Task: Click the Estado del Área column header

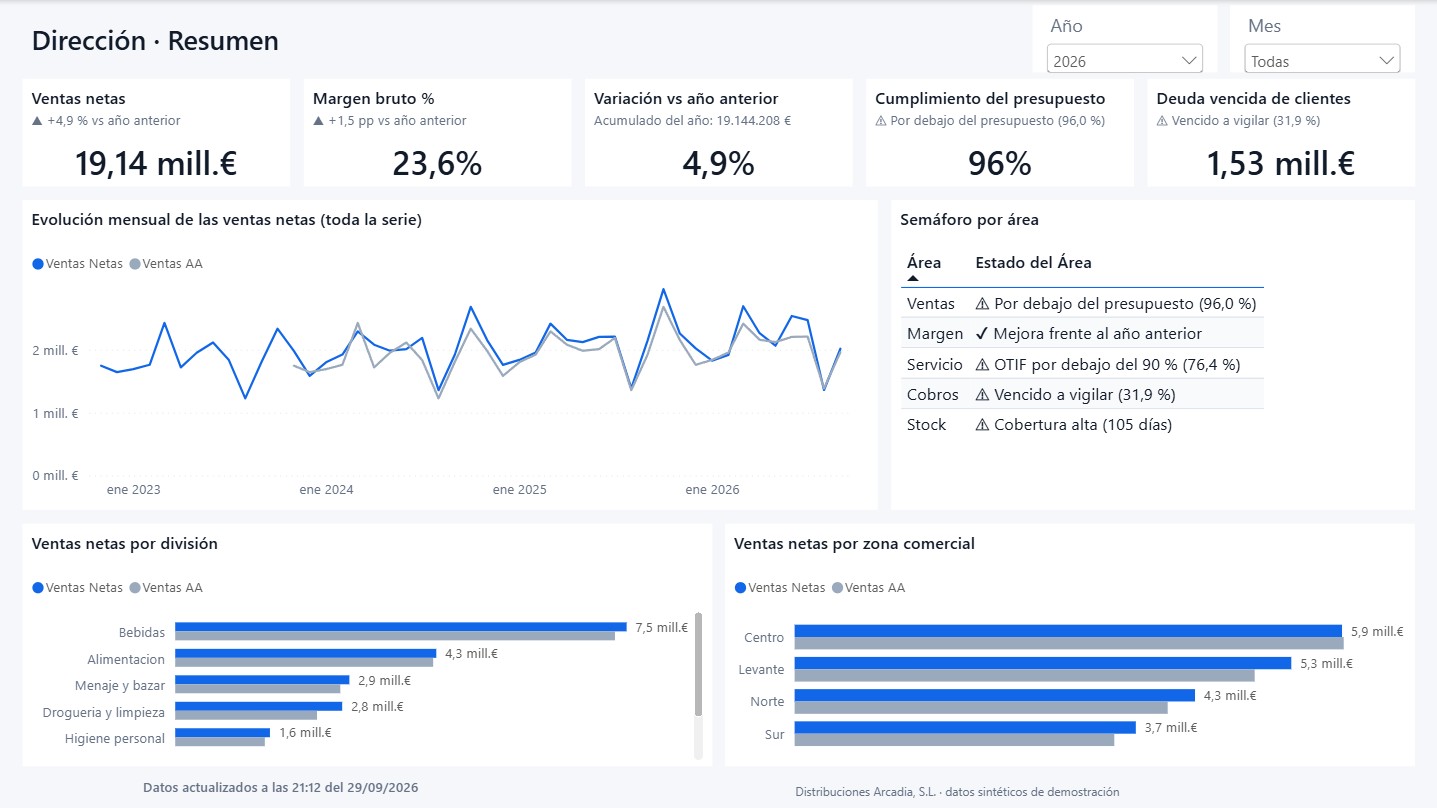Action: 1033,263
